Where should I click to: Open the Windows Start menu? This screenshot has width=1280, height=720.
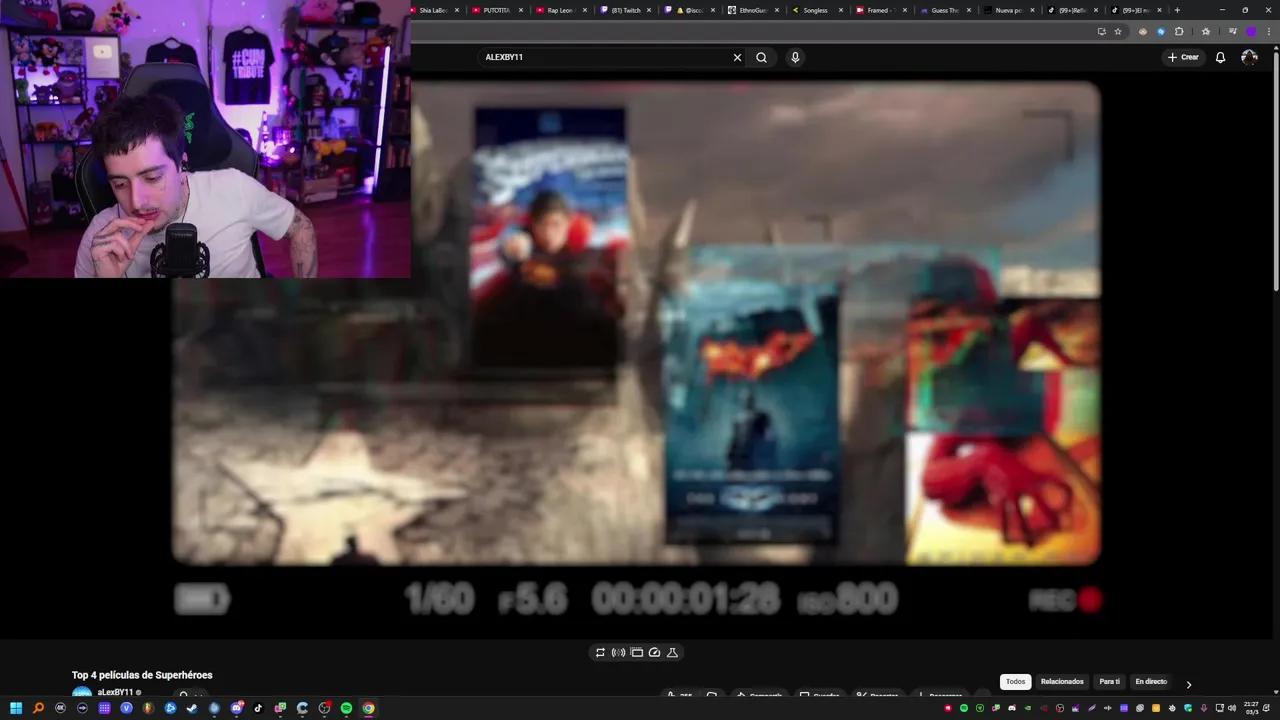tap(16, 708)
